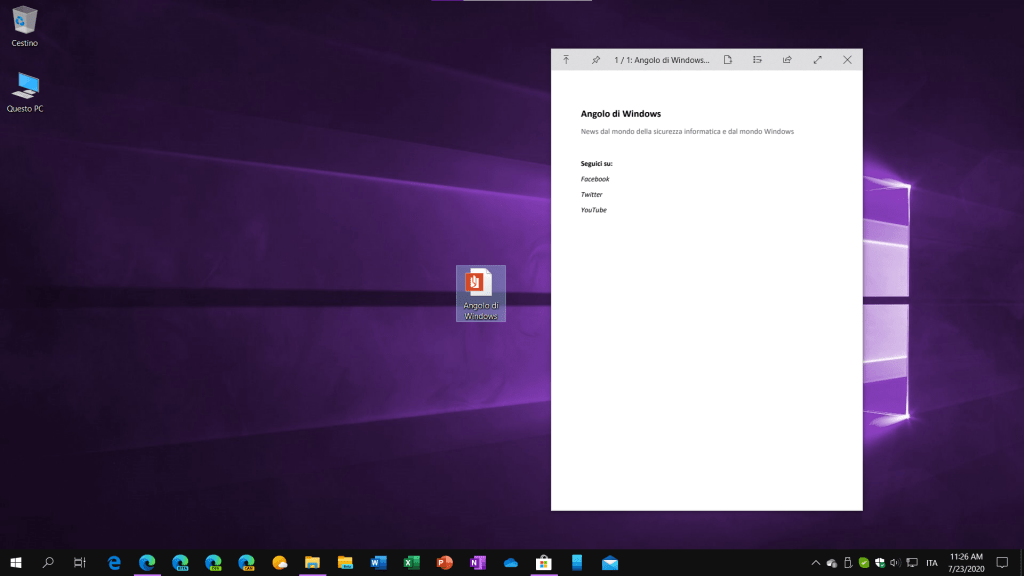Pin the preview window

595,60
